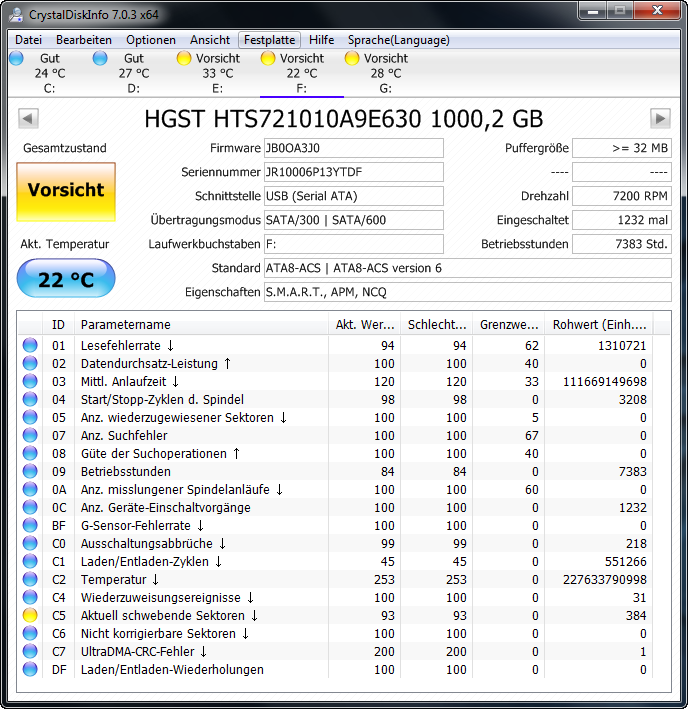Click the Eingeschaltet value 1232 mal
Viewport: 688px width, 709px height.
[x=622, y=220]
